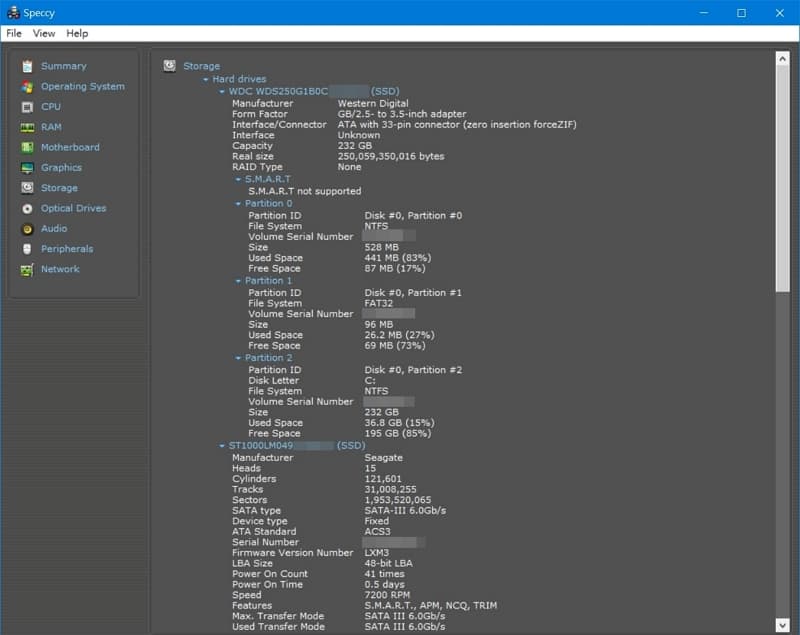Screen dimensions: 800x635
Task: Select the '441 MB (83%)' used space value
Action: pyautogui.click(x=397, y=258)
